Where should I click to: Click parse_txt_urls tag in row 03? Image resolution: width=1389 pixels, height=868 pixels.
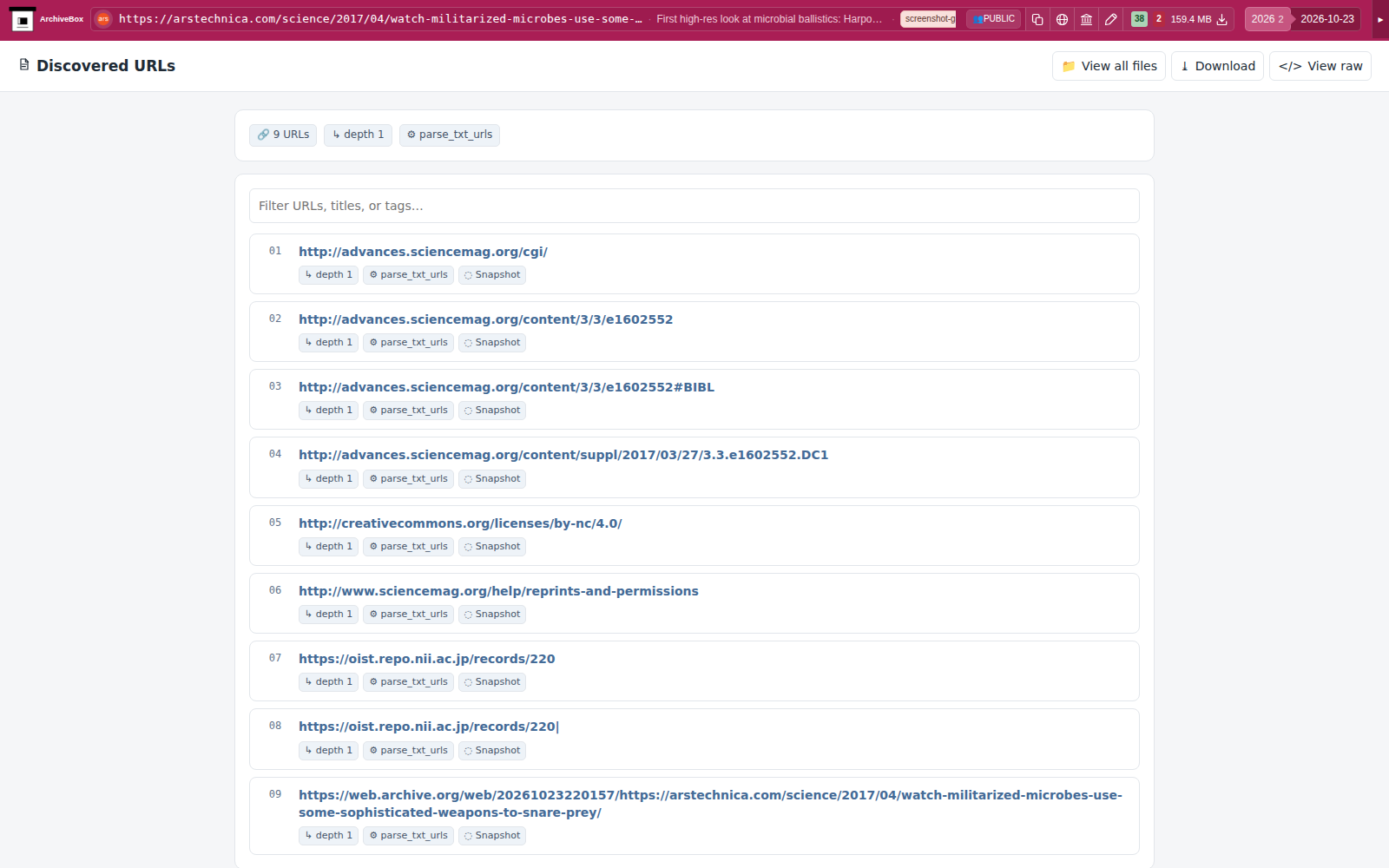click(x=408, y=411)
